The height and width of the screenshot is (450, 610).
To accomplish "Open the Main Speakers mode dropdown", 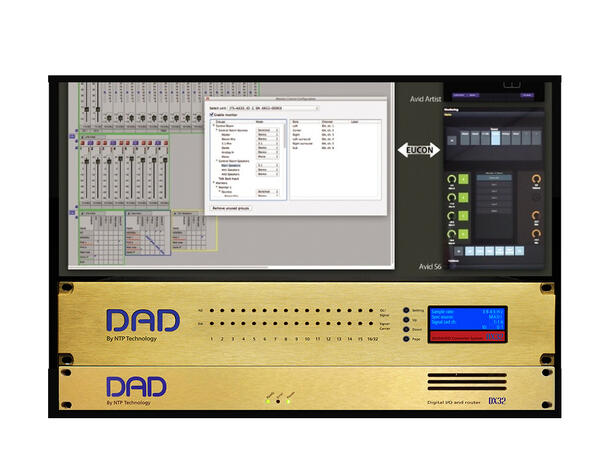I will point(268,165).
